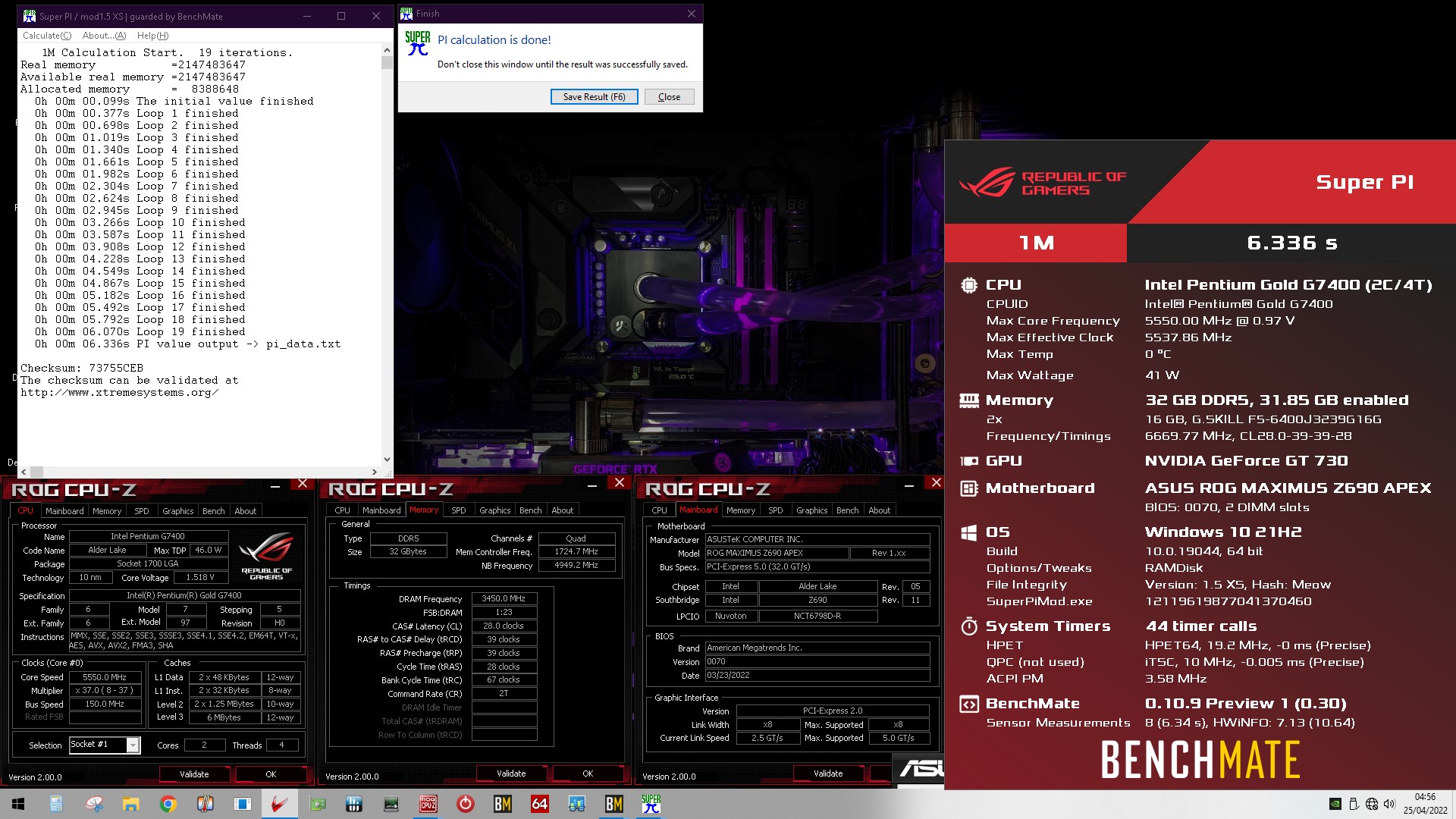Click the xtremesystems.org URL text
Viewport: 1456px width, 819px height.
coord(119,392)
